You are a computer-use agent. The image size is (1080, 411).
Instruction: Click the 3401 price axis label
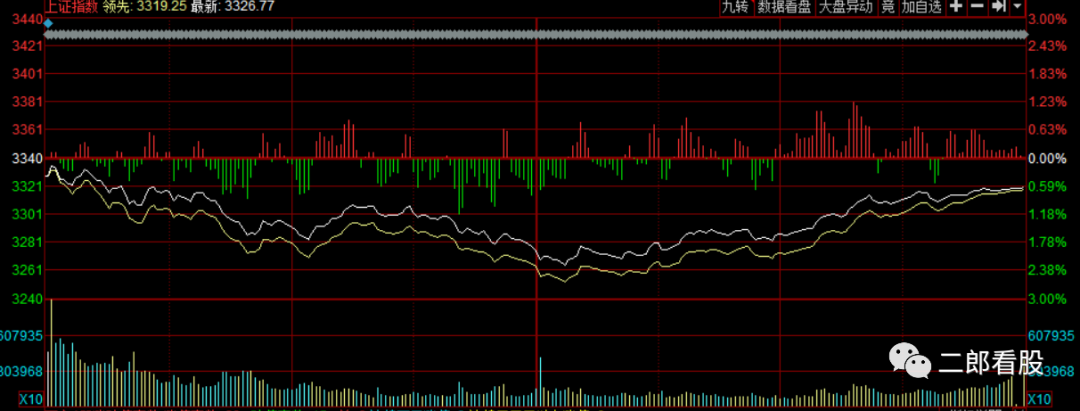28,74
